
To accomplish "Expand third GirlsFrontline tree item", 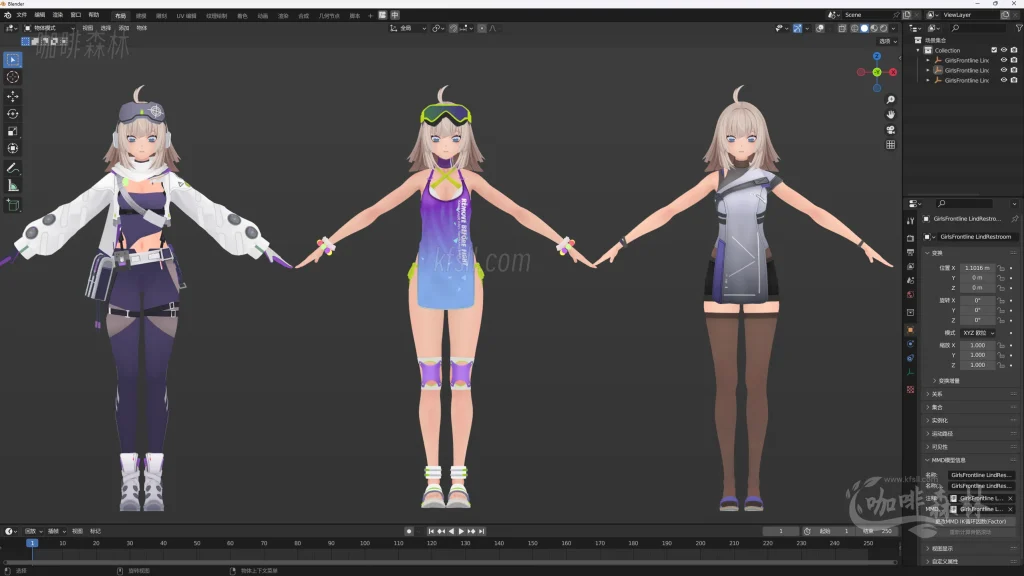I will tap(928, 80).
